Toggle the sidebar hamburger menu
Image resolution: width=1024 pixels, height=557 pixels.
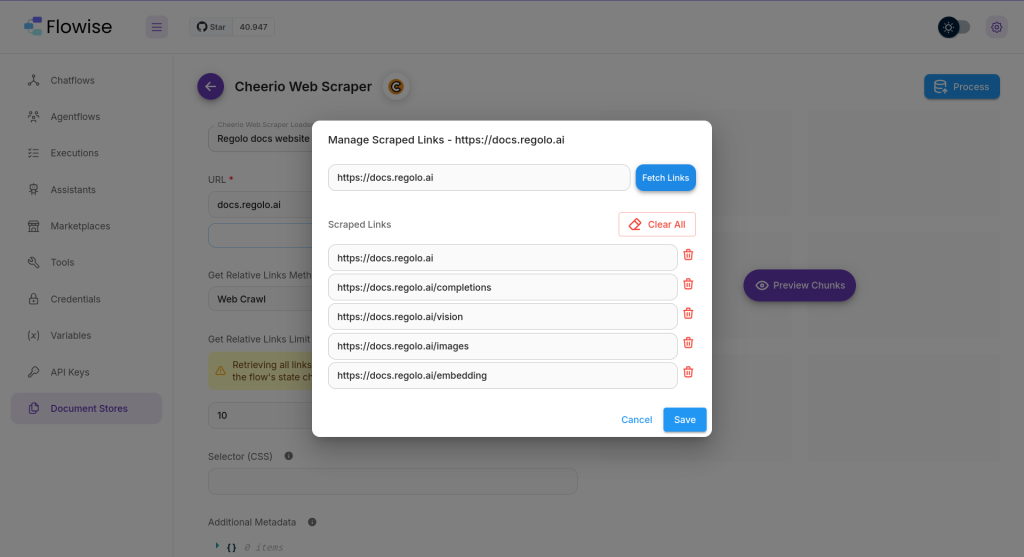157,27
